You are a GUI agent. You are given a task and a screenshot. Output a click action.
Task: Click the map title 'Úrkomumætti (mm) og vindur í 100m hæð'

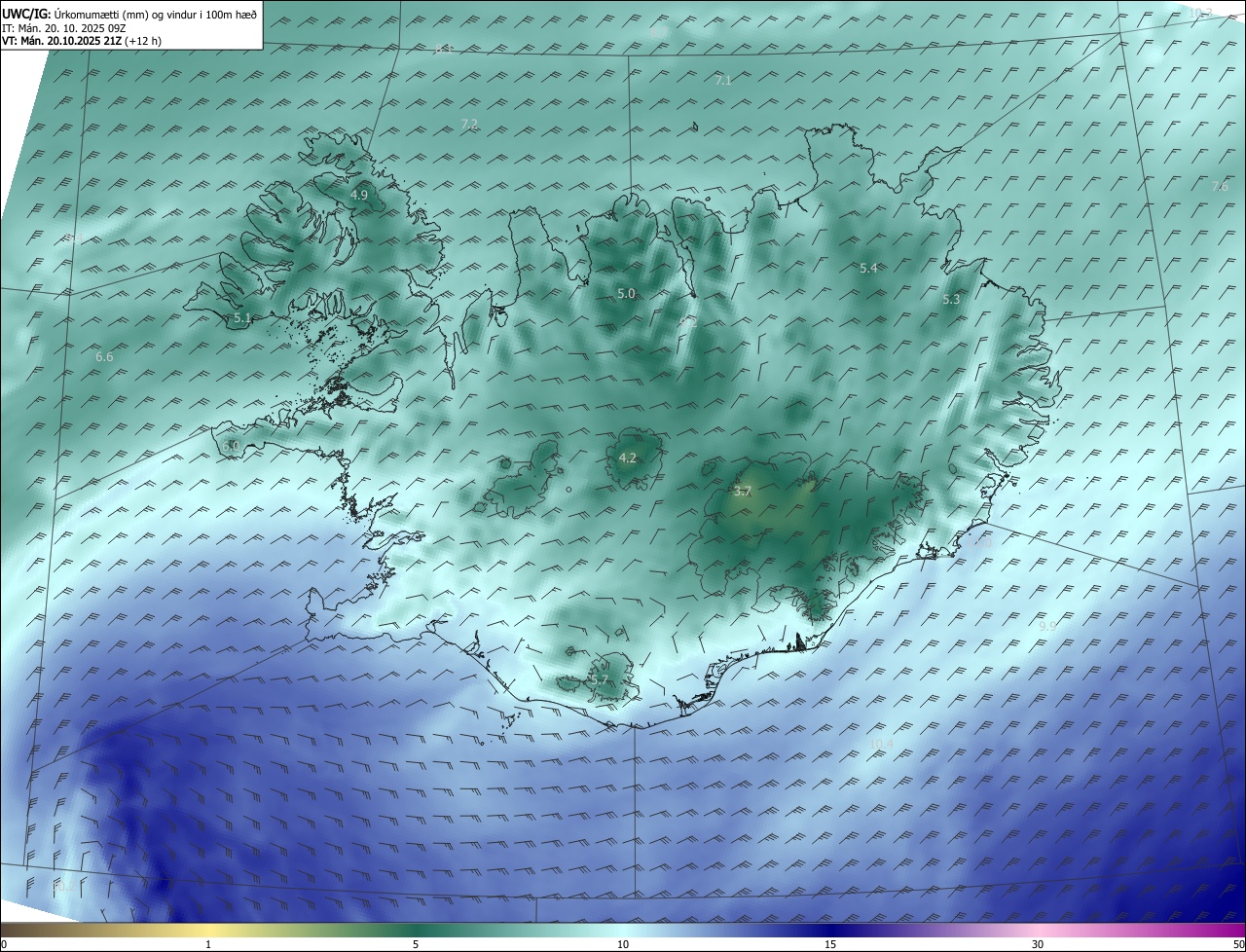[x=156, y=15]
